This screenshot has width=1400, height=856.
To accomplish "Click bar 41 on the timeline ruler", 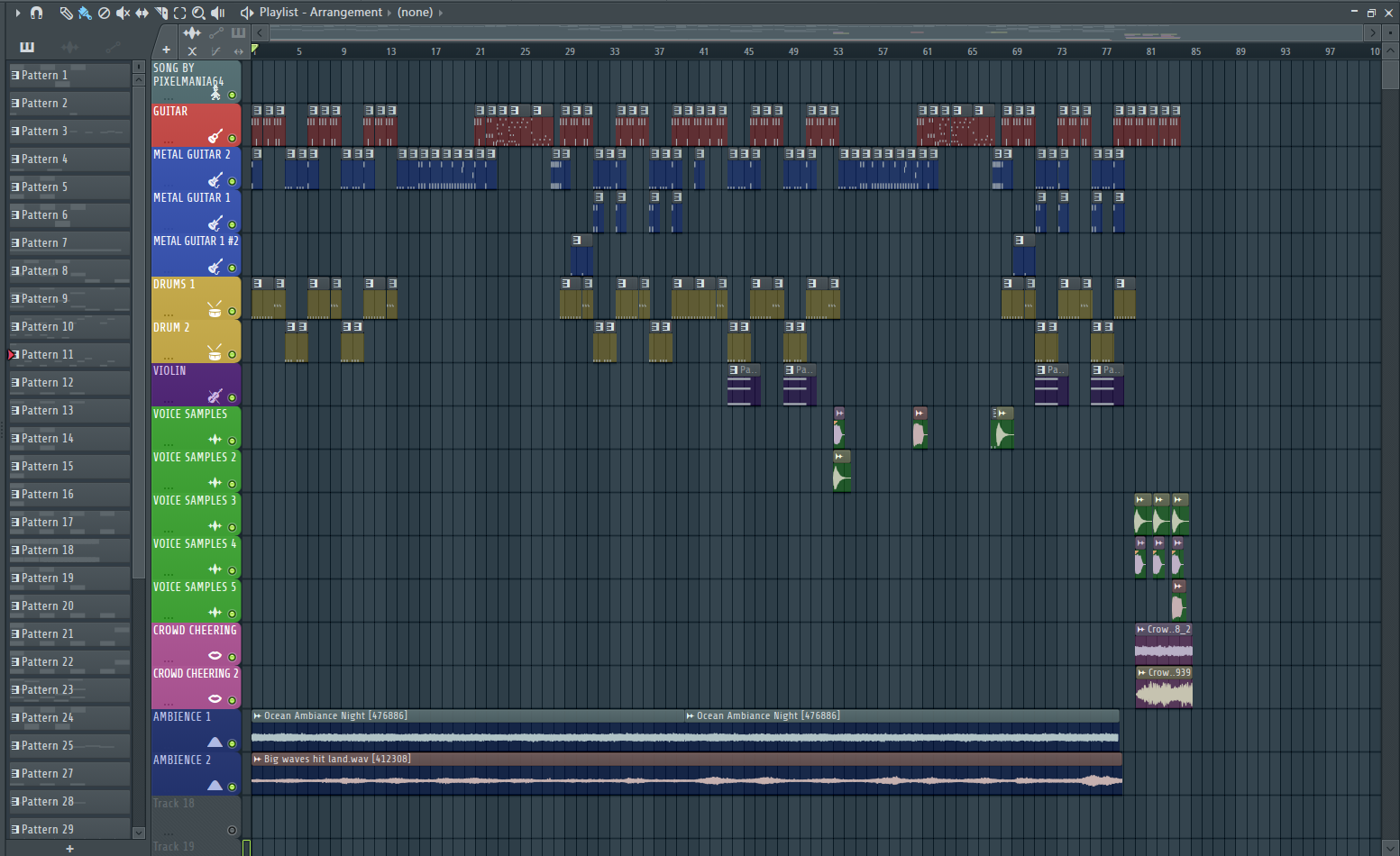I will [x=704, y=51].
